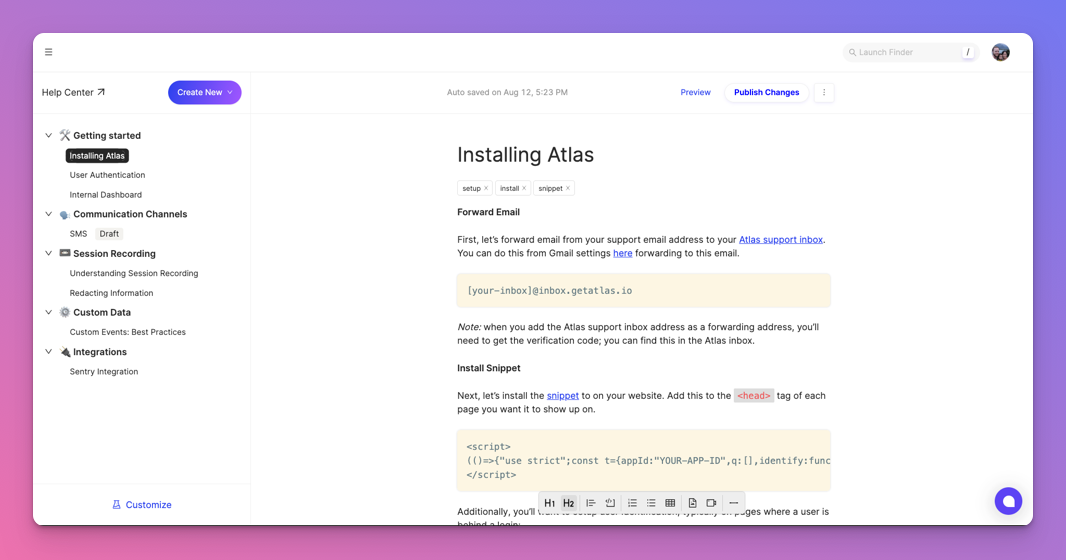Insert a bulleted list
Image resolution: width=1066 pixels, height=560 pixels.
coord(651,503)
